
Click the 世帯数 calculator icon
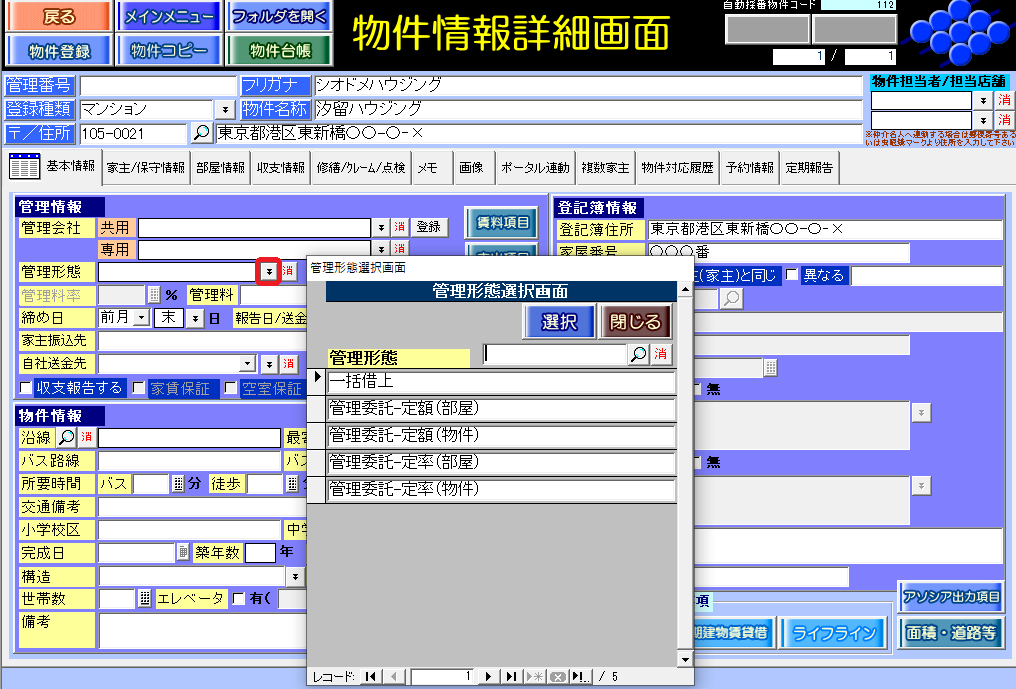click(x=145, y=598)
